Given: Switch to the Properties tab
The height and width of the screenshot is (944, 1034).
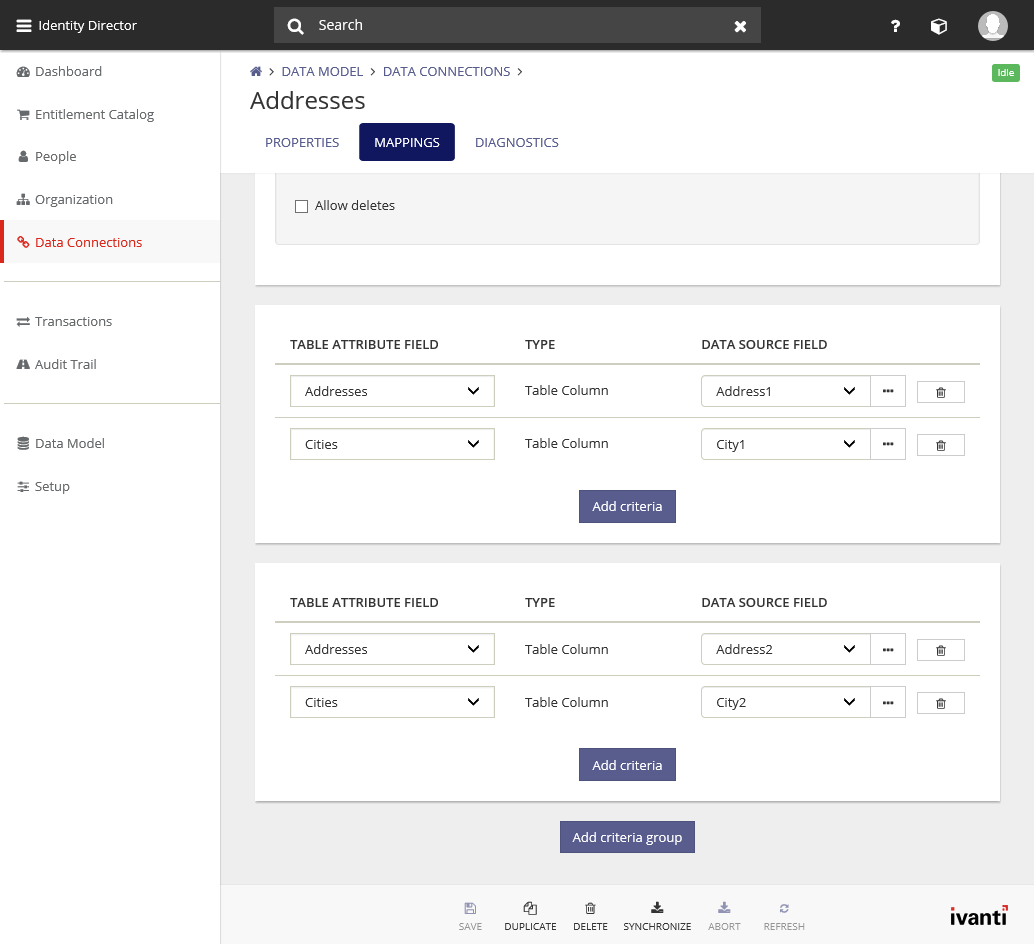Looking at the screenshot, I should tap(302, 142).
